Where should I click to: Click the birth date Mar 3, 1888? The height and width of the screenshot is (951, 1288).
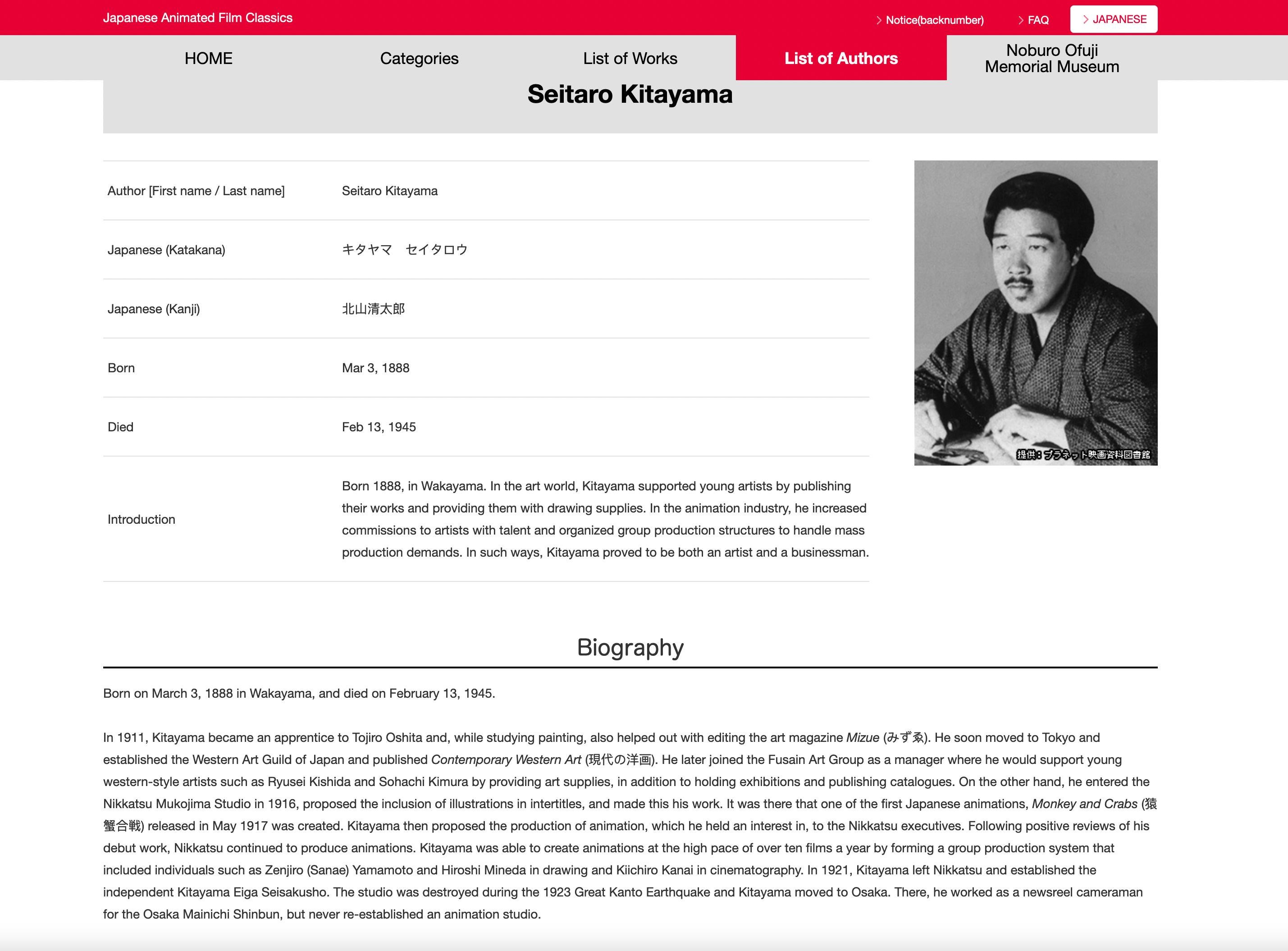[375, 368]
